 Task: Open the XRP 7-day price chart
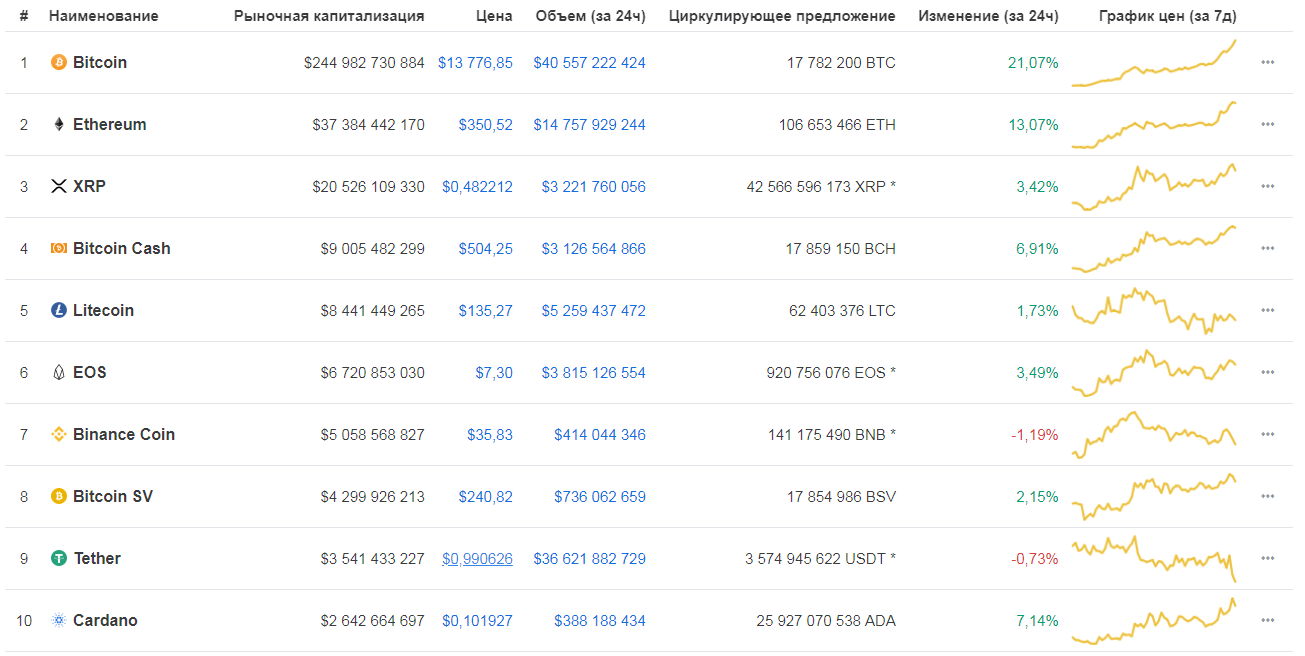tap(1154, 187)
